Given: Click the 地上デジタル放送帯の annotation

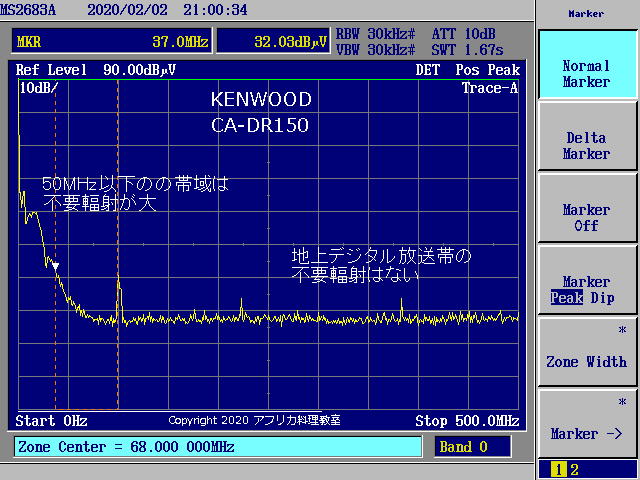Looking at the screenshot, I should pyautogui.click(x=382, y=256).
